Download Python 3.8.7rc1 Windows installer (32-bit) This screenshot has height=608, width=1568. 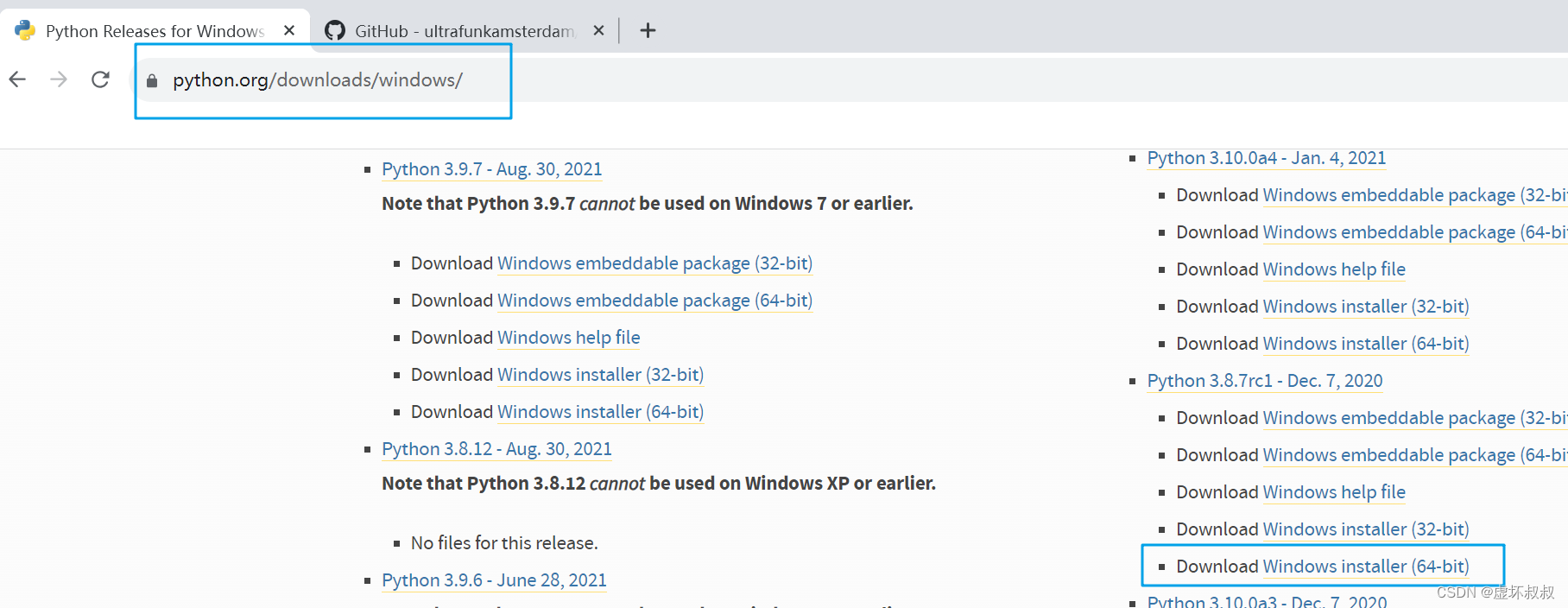tap(1365, 529)
